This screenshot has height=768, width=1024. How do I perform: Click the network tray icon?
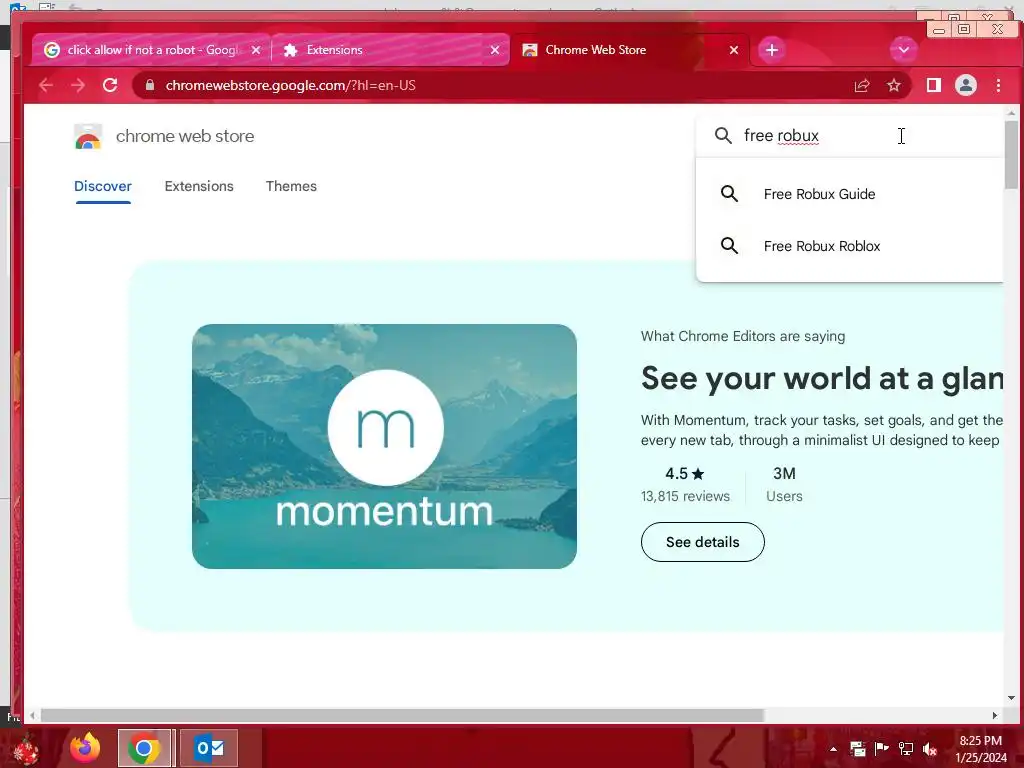click(906, 749)
